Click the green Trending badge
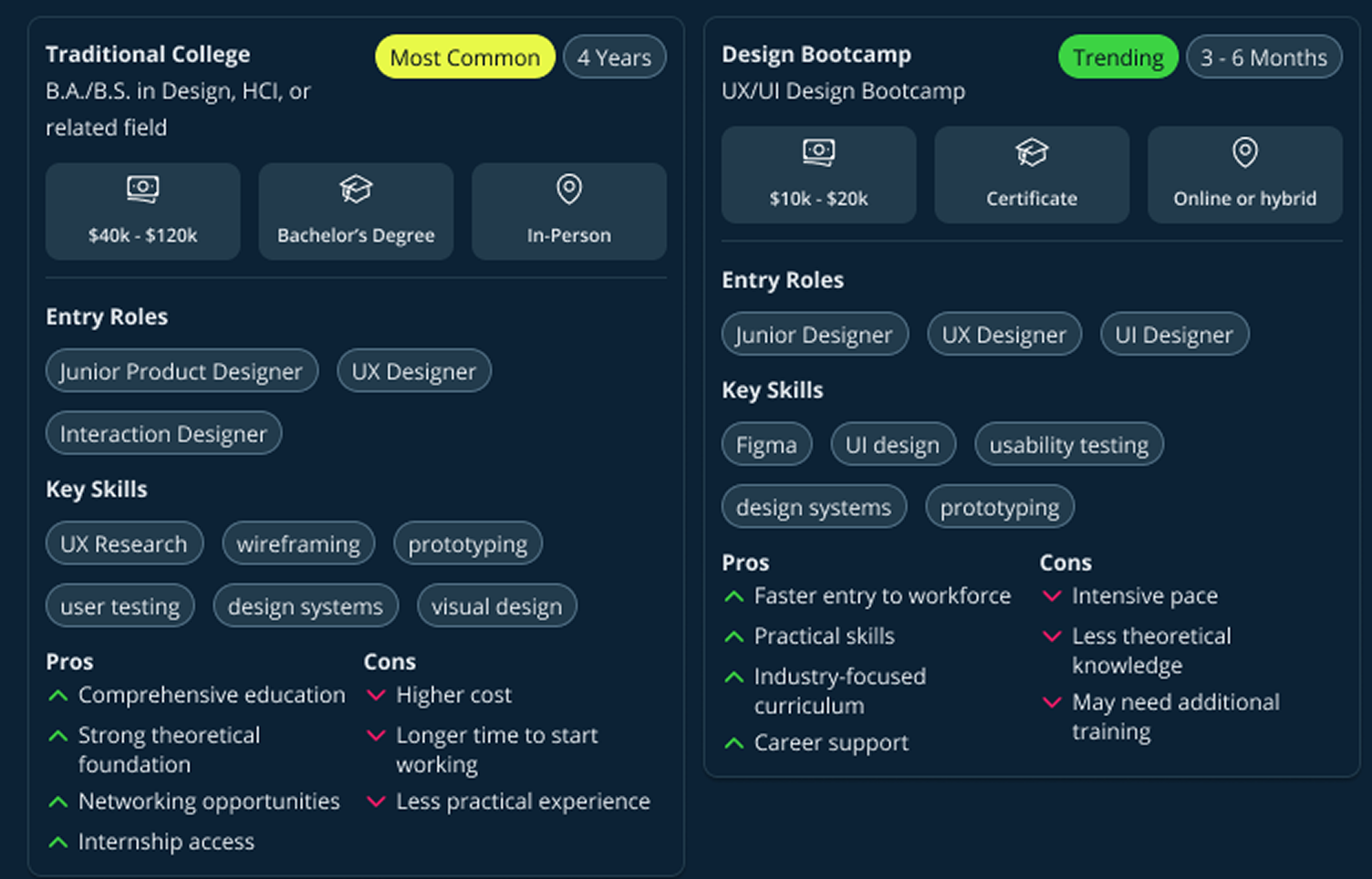Image resolution: width=1372 pixels, height=879 pixels. tap(1117, 57)
